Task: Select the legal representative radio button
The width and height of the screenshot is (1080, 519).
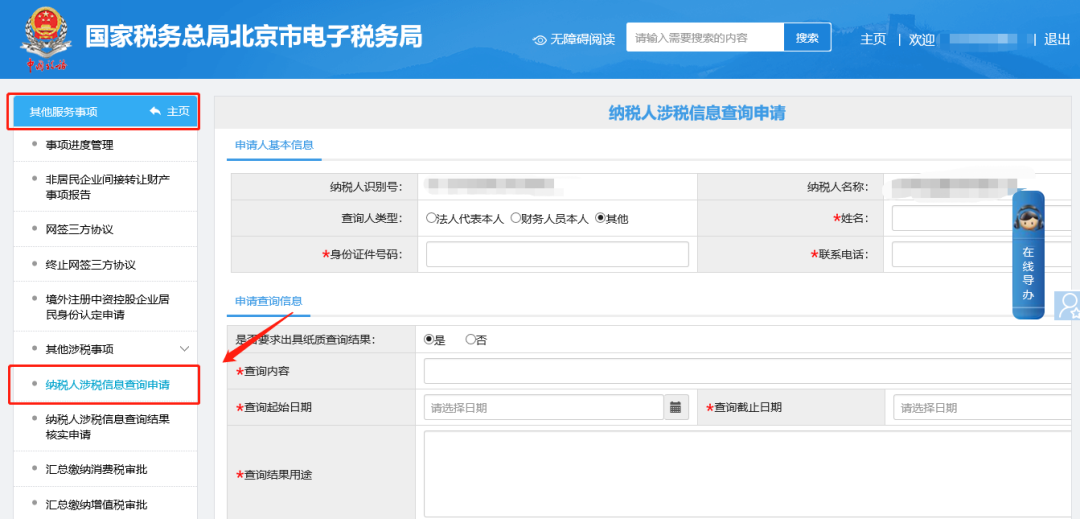Action: click(x=431, y=218)
